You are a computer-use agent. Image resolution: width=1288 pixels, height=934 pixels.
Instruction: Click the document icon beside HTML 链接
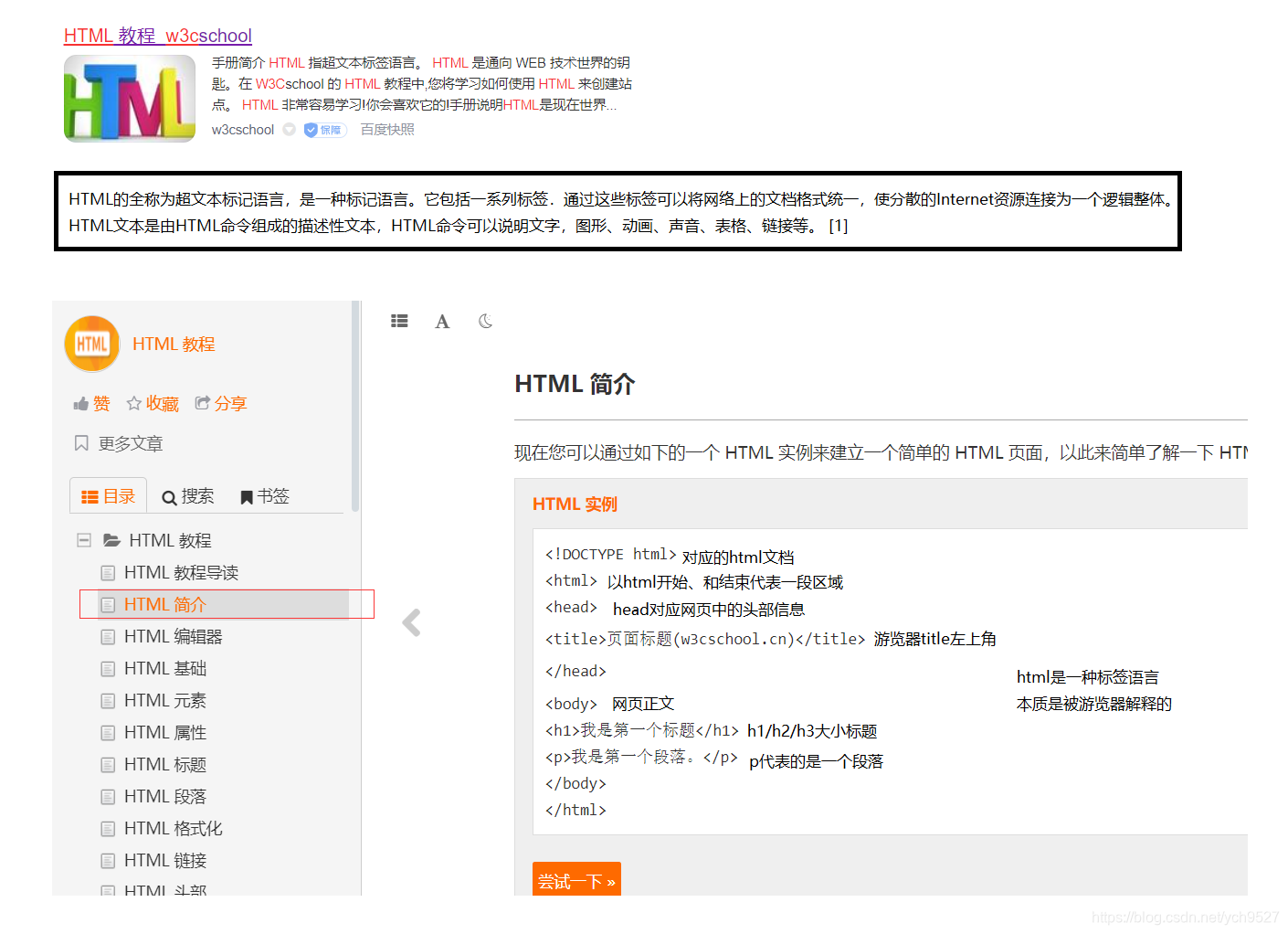(108, 861)
